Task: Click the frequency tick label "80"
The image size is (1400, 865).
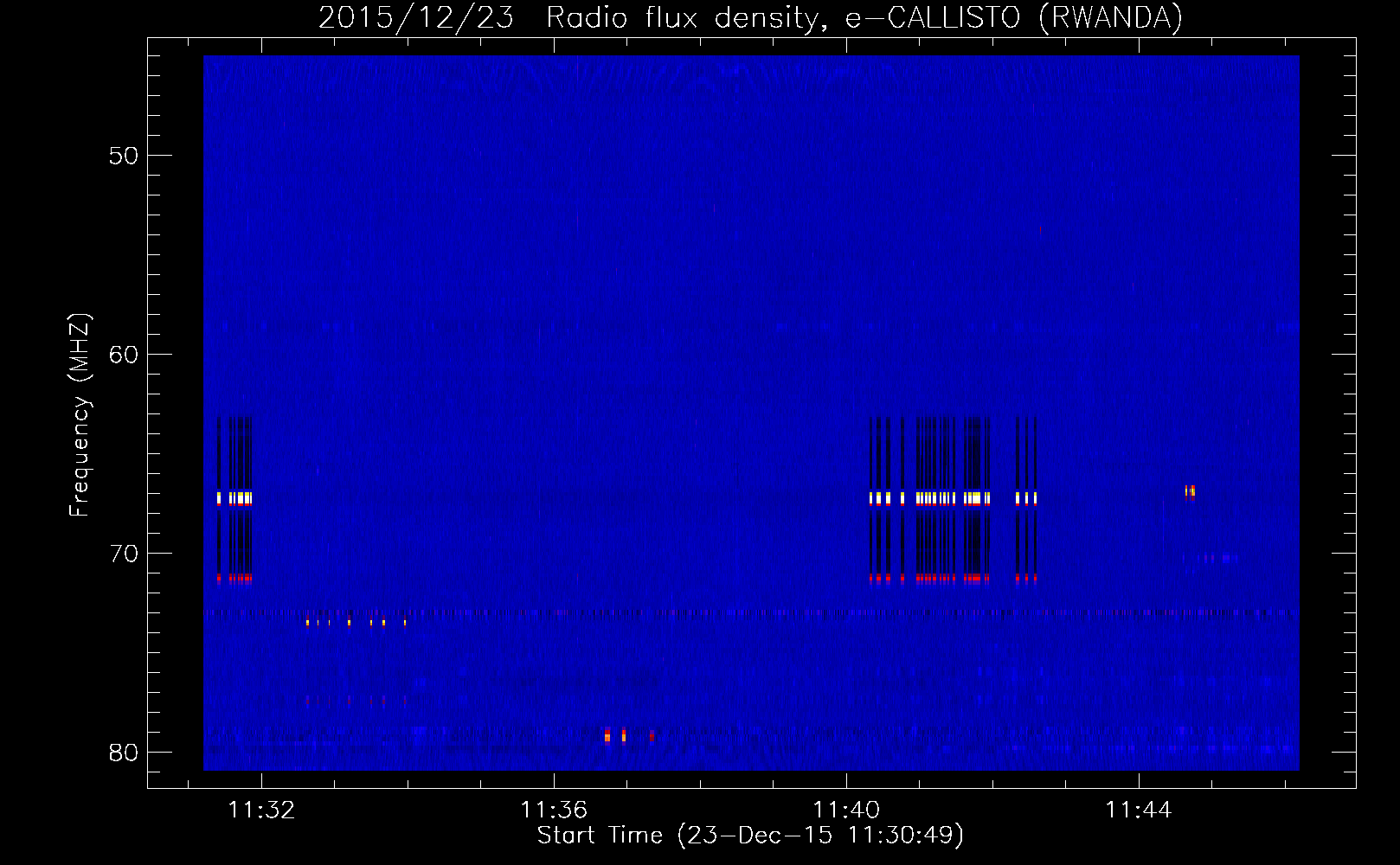Action: coord(124,753)
